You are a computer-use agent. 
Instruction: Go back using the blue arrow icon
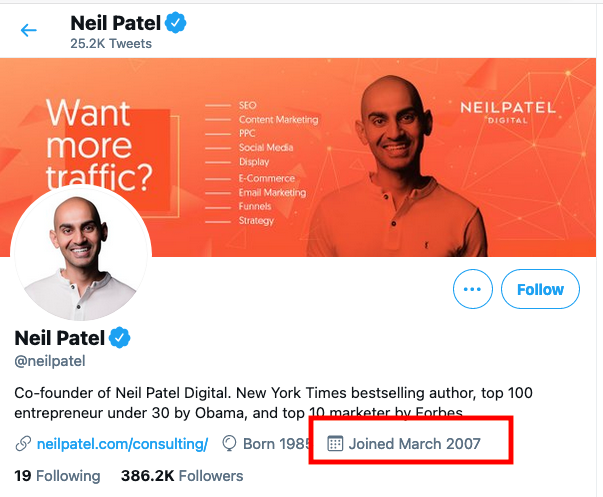[x=28, y=30]
